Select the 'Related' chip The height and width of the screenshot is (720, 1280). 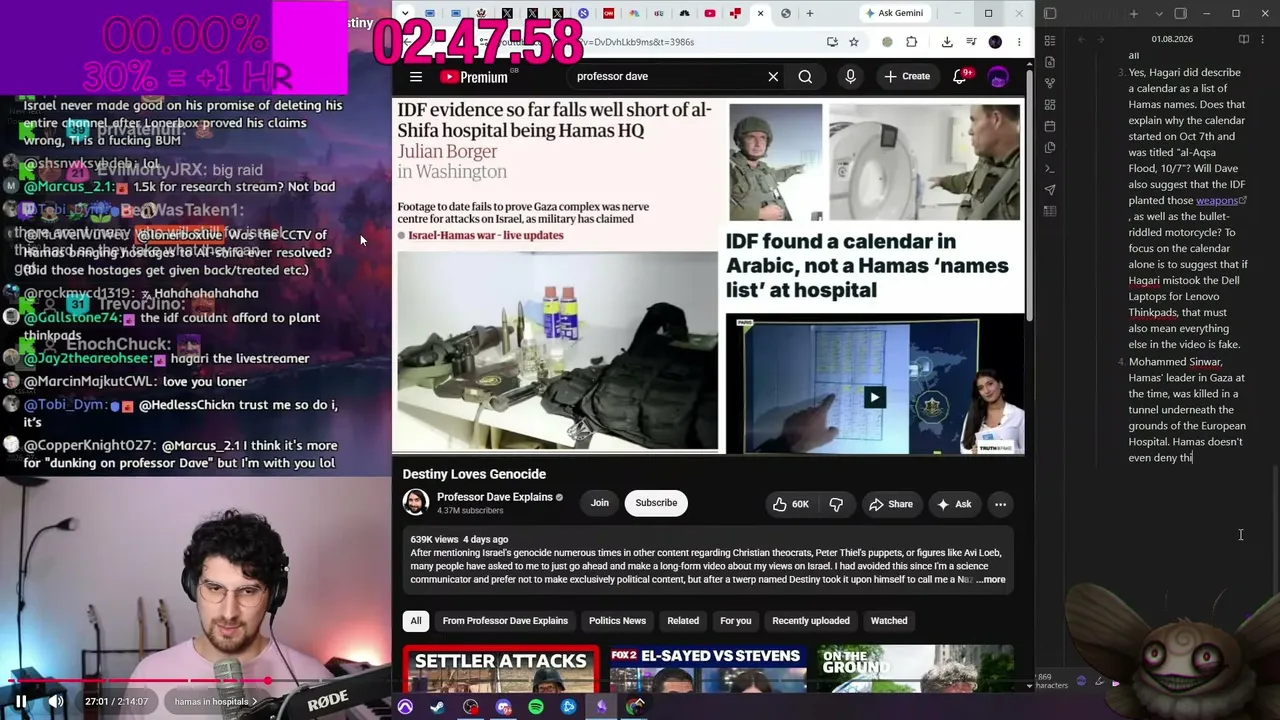(683, 621)
